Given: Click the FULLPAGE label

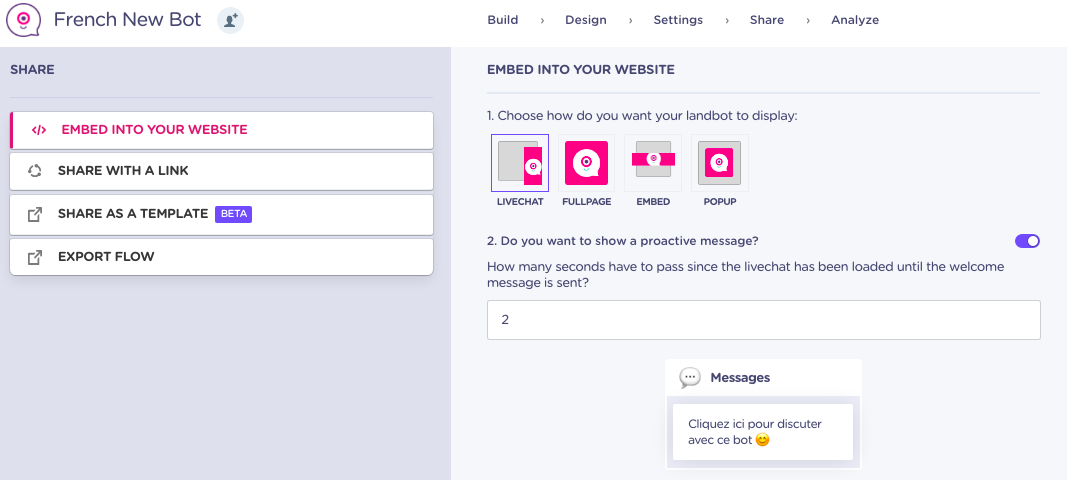Looking at the screenshot, I should click(x=587, y=202).
